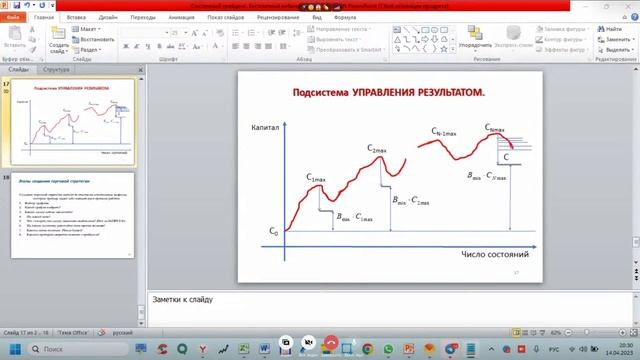Viewport: 640px width, 360px height.
Task: Click the Paste (Вставить) clipboard icon
Action: pyautogui.click(x=15, y=33)
